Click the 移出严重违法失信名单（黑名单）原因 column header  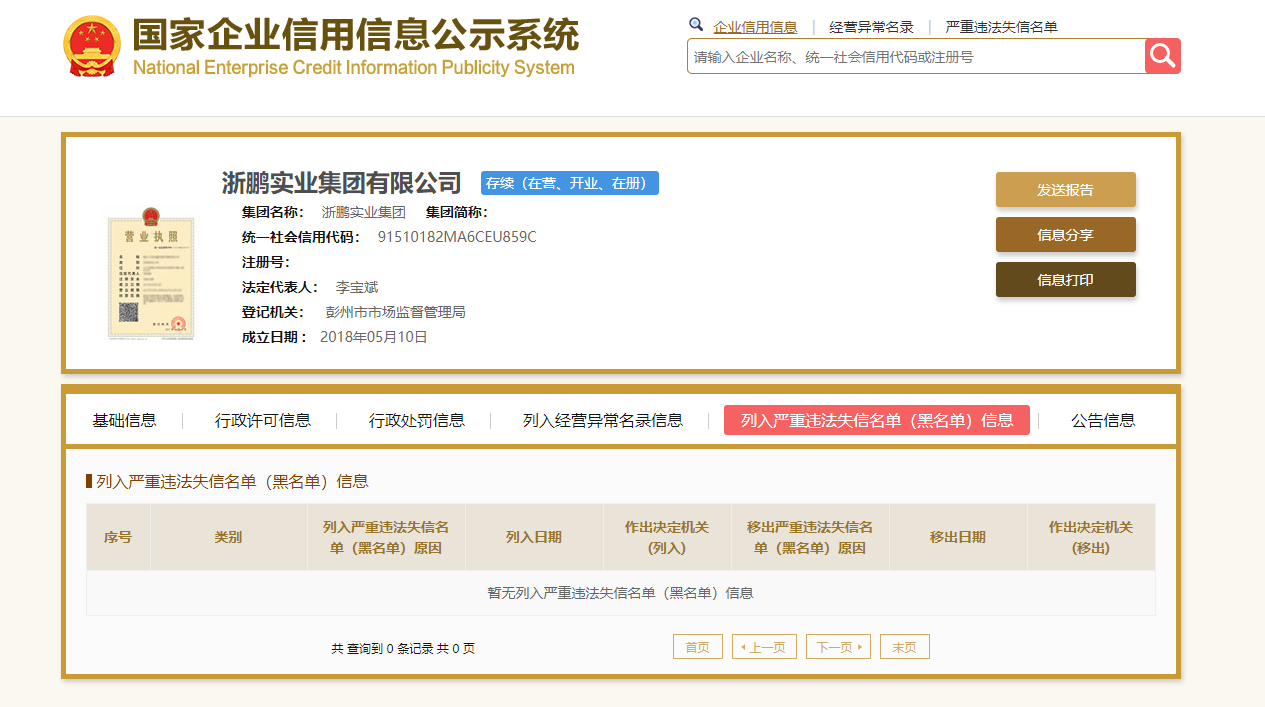coord(810,537)
